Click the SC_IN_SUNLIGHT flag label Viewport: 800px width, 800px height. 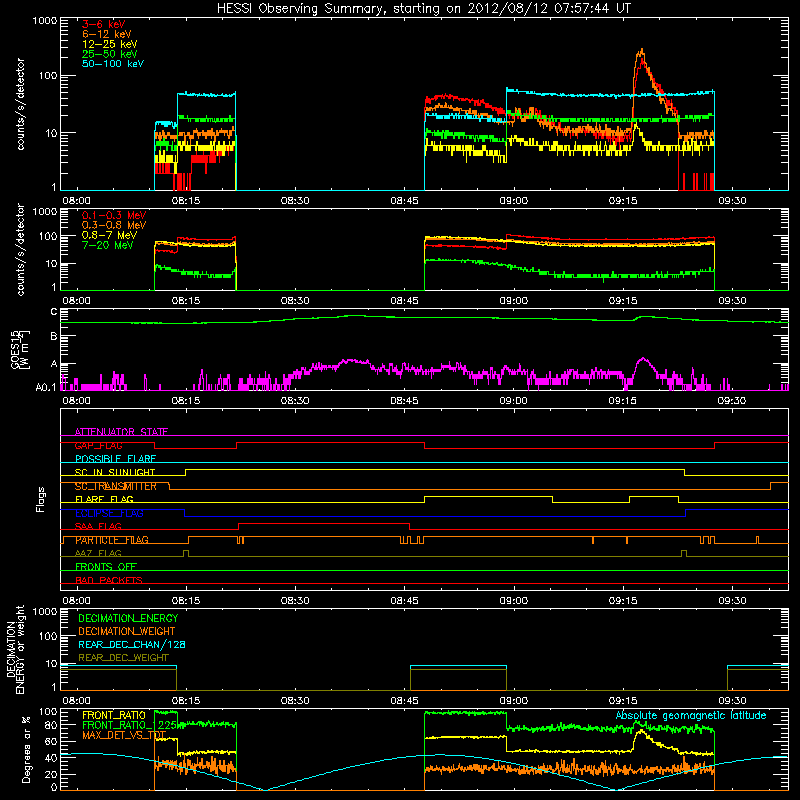[x=115, y=472]
